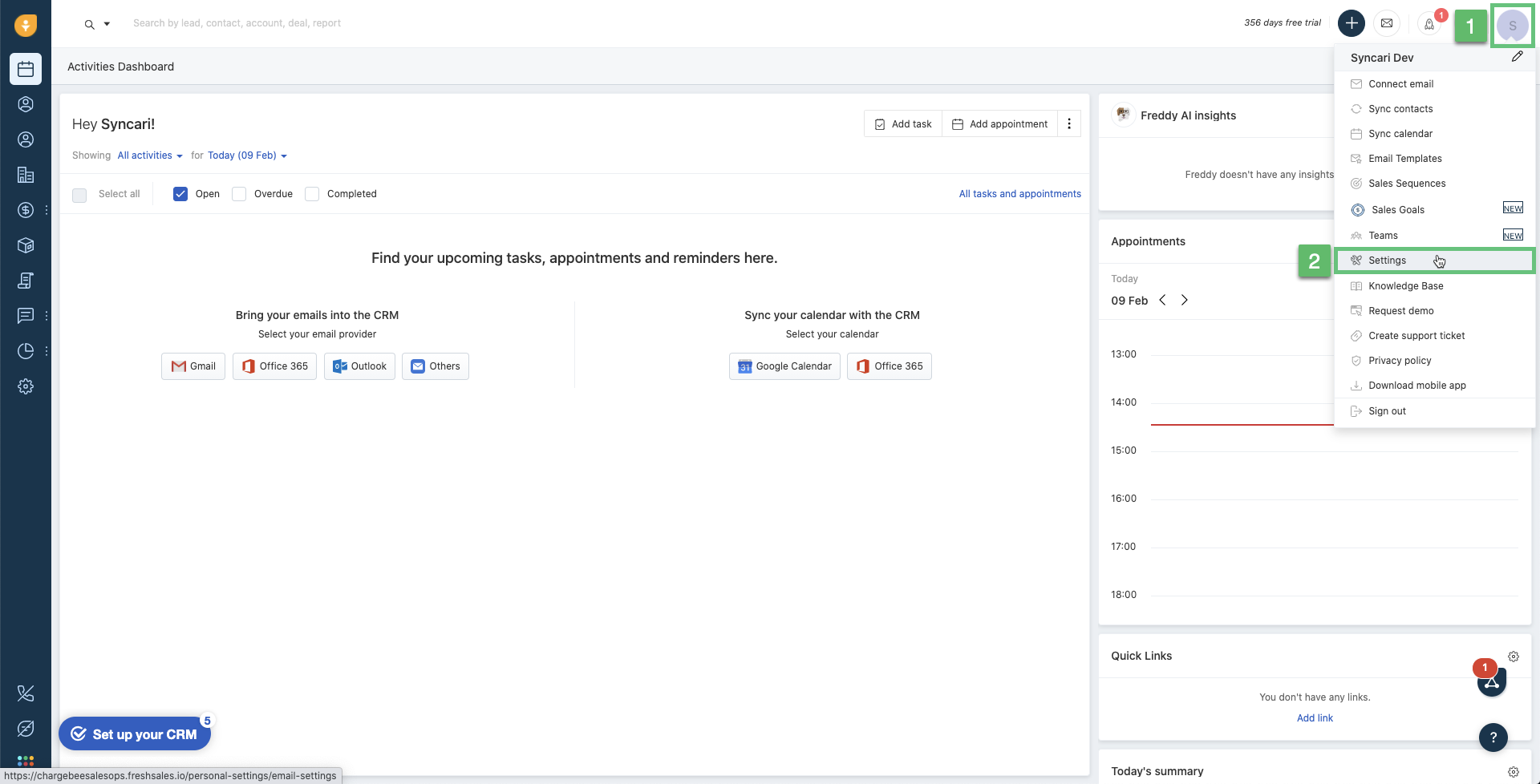Open the Phone icon near the sidebar bottom
1540x784 pixels.
(x=26, y=693)
